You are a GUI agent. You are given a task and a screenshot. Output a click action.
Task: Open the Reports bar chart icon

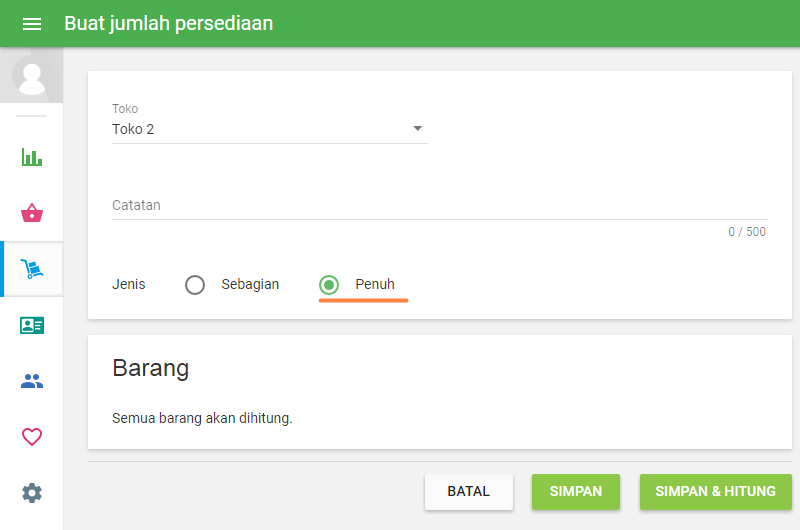32,157
